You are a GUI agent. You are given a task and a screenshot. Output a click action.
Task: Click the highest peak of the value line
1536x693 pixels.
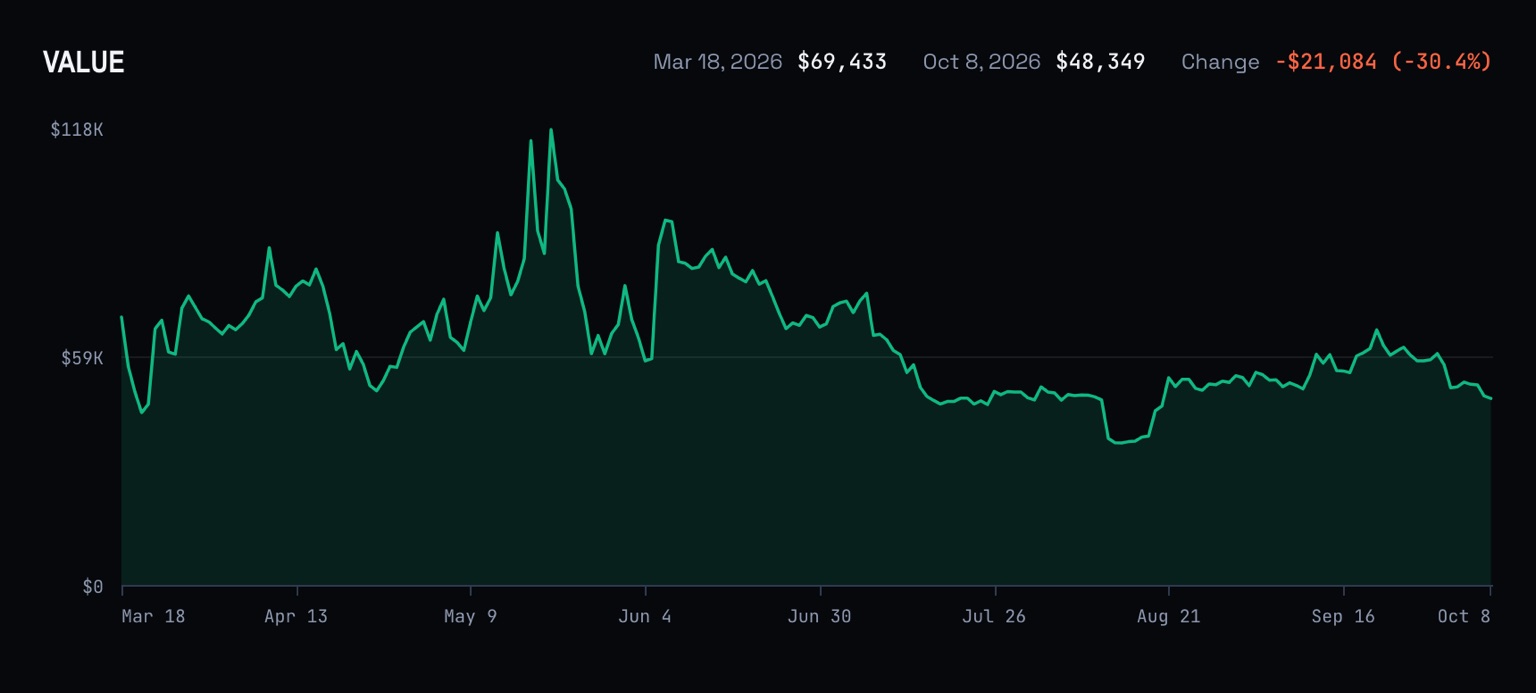click(551, 129)
